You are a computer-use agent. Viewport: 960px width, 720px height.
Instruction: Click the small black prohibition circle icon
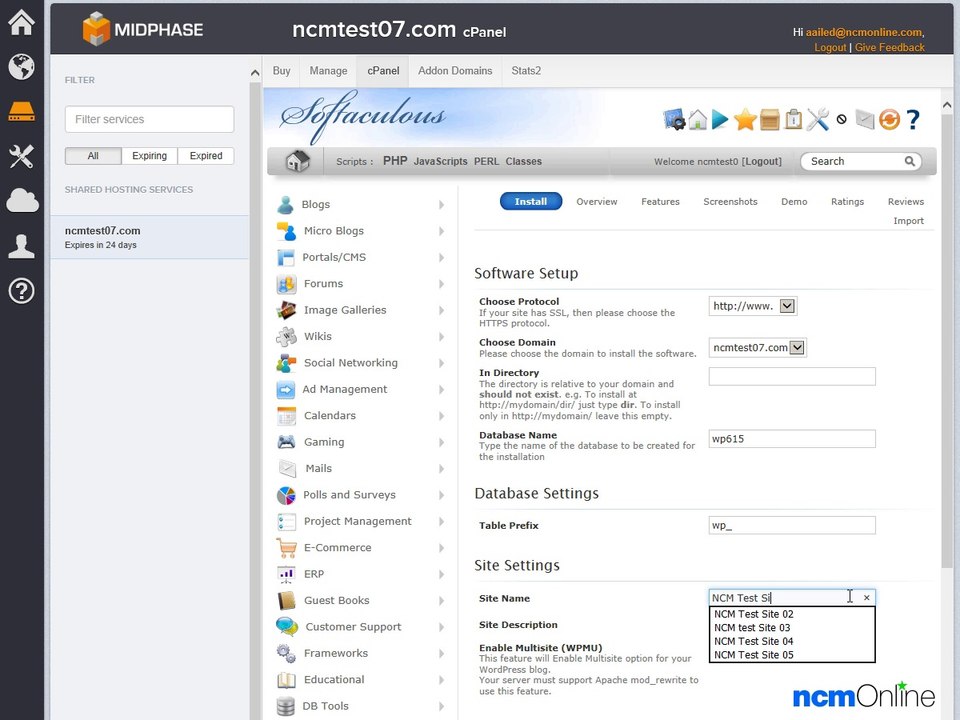pos(842,119)
